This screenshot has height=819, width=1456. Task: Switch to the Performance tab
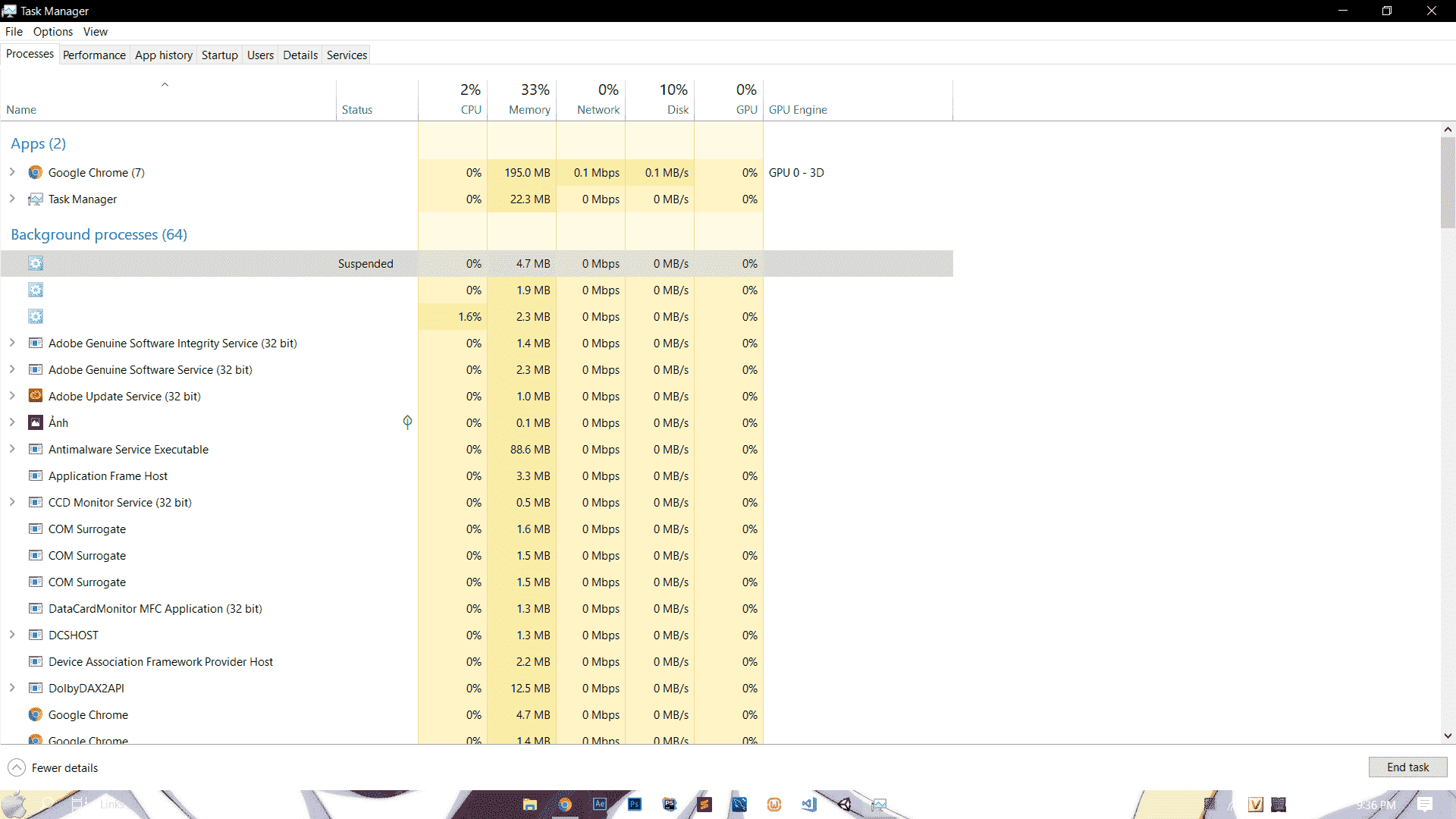coord(94,55)
